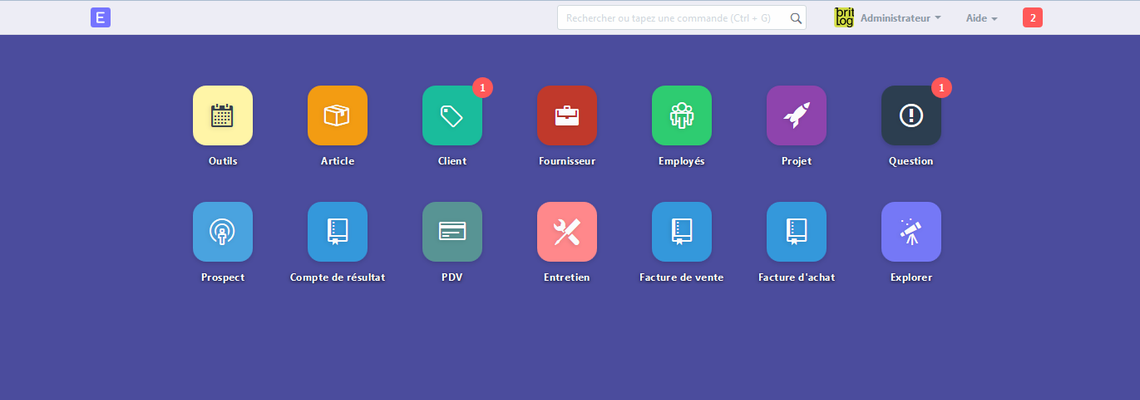
Task: Click the Facture d'achat label
Action: pos(796,278)
